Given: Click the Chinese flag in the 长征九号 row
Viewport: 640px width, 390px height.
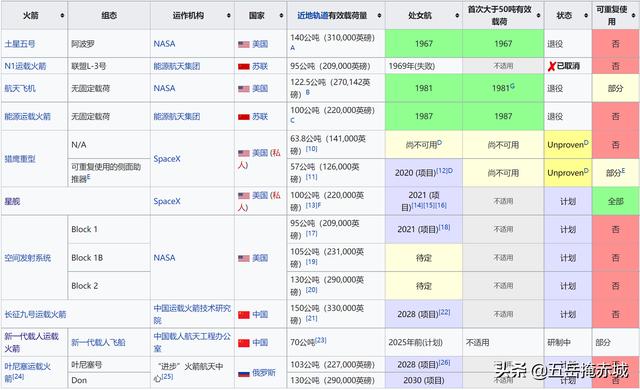Looking at the screenshot, I should tap(244, 315).
